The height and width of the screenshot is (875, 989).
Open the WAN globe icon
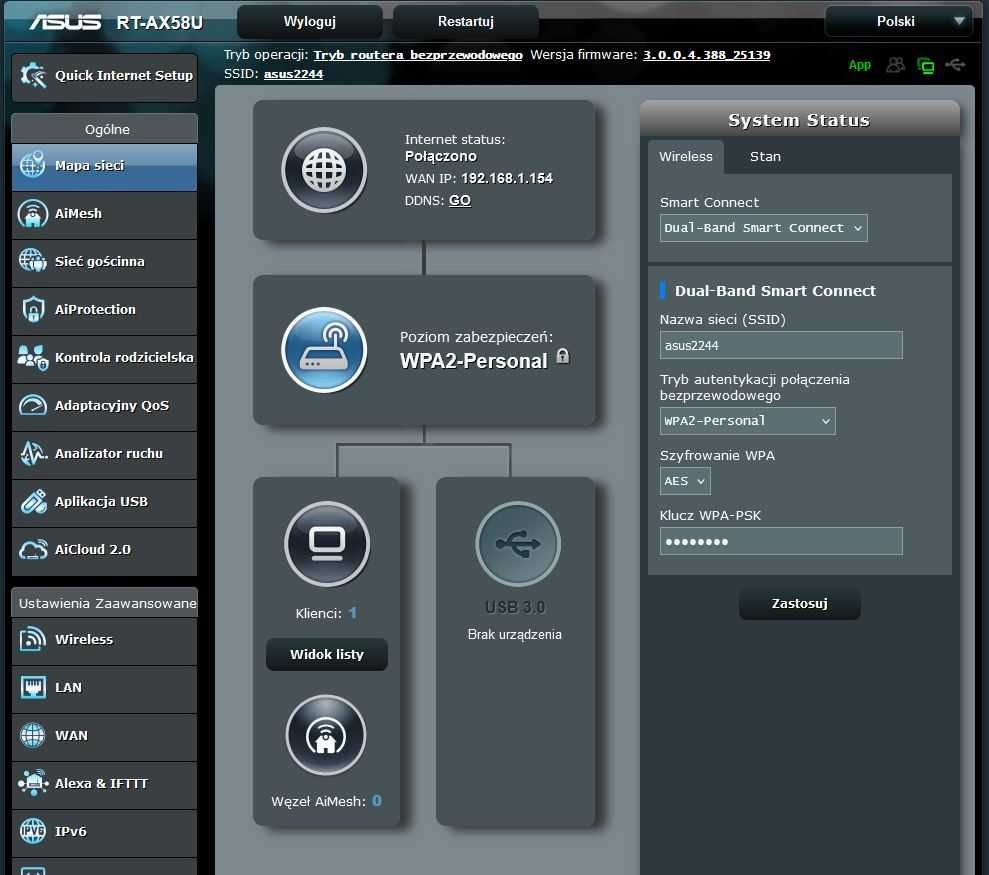[x=32, y=735]
